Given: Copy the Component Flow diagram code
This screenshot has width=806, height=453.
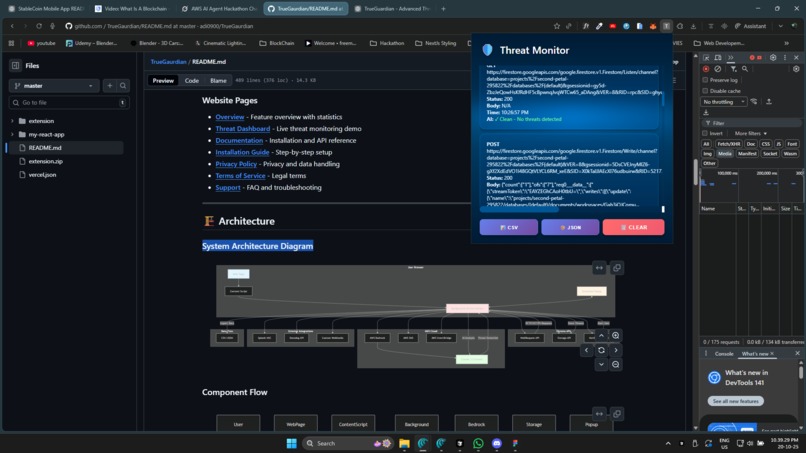Looking at the screenshot, I should point(617,414).
